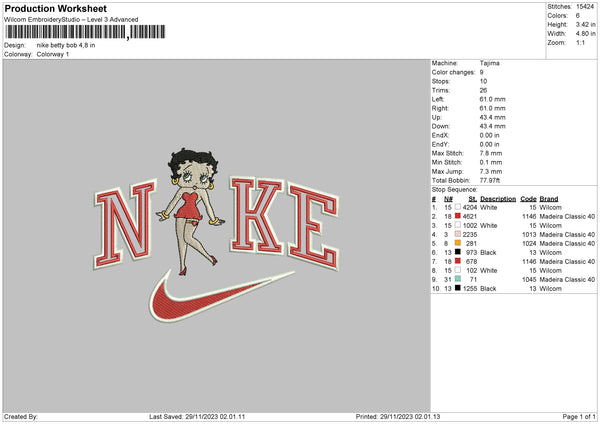Click stitch count '2235' in stop row 4
600x424 pixels.
click(x=470, y=235)
